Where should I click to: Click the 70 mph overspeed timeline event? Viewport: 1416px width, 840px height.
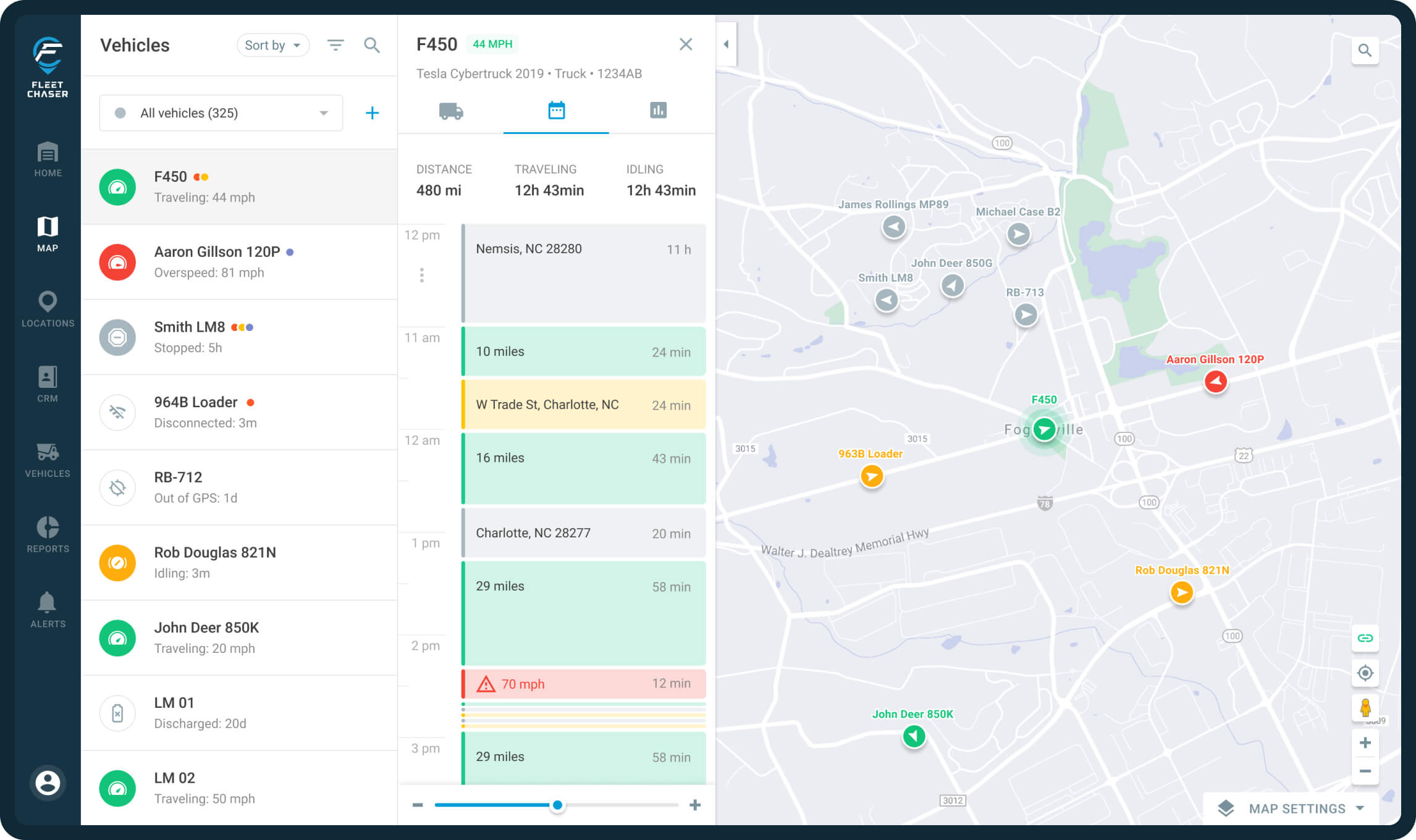click(x=583, y=684)
